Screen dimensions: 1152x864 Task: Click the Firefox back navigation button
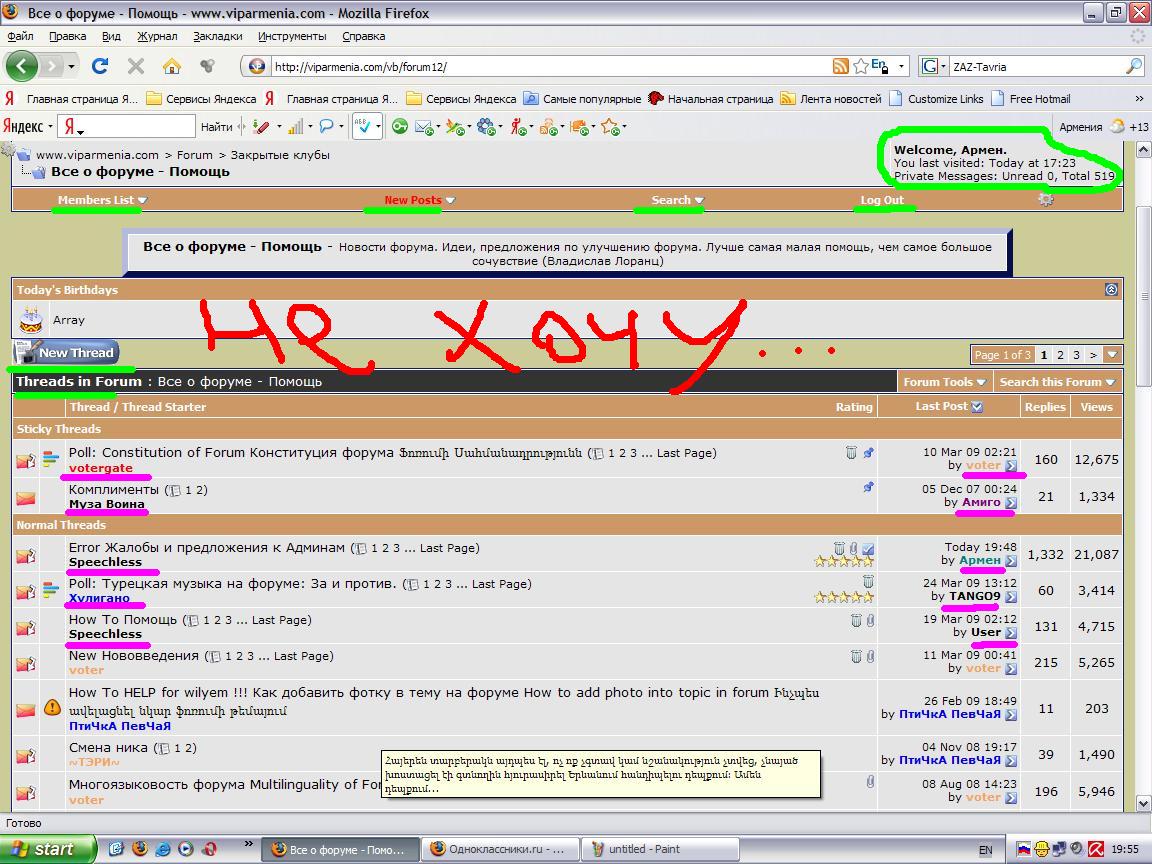click(x=22, y=66)
